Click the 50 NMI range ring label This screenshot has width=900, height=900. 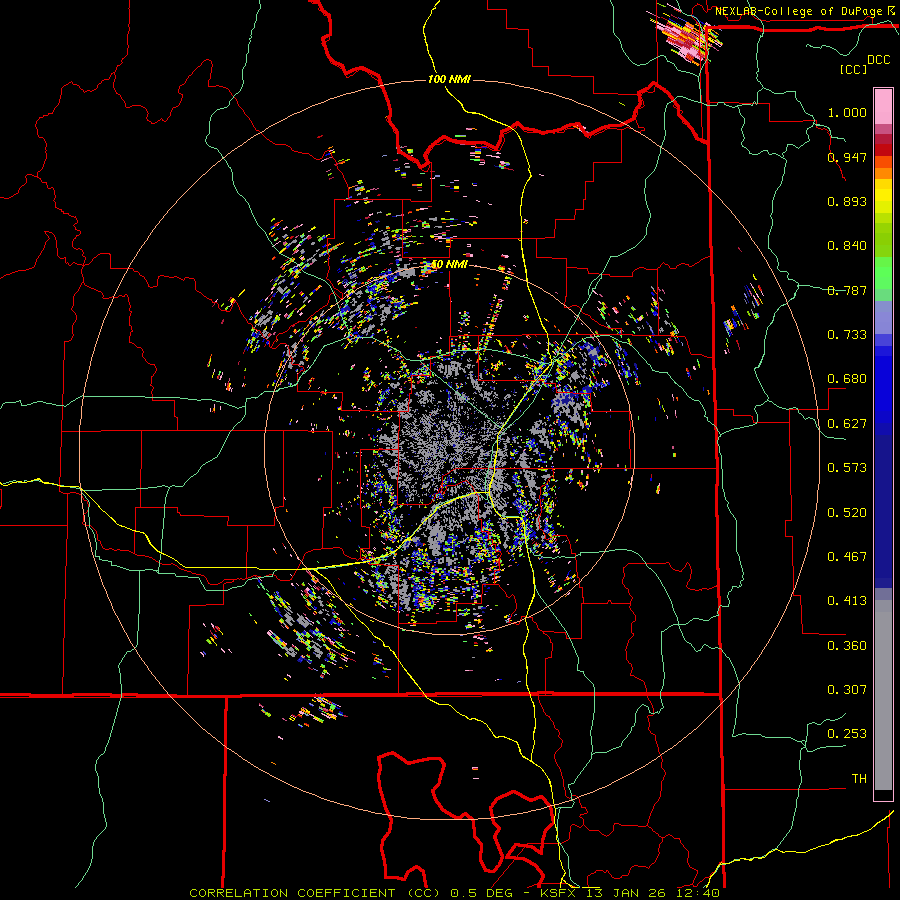pos(449,265)
